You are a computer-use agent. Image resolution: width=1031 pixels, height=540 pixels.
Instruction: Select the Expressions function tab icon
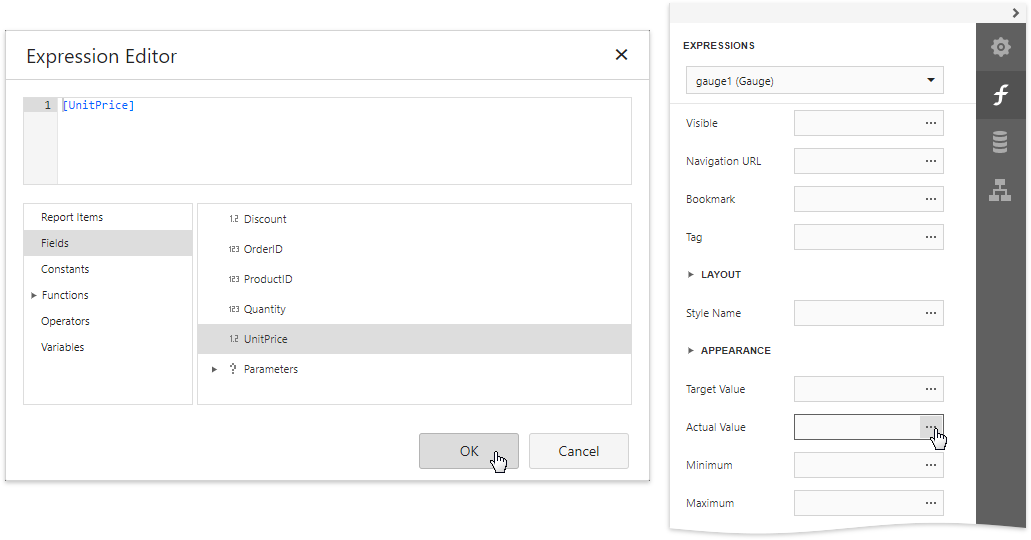click(x=1000, y=95)
